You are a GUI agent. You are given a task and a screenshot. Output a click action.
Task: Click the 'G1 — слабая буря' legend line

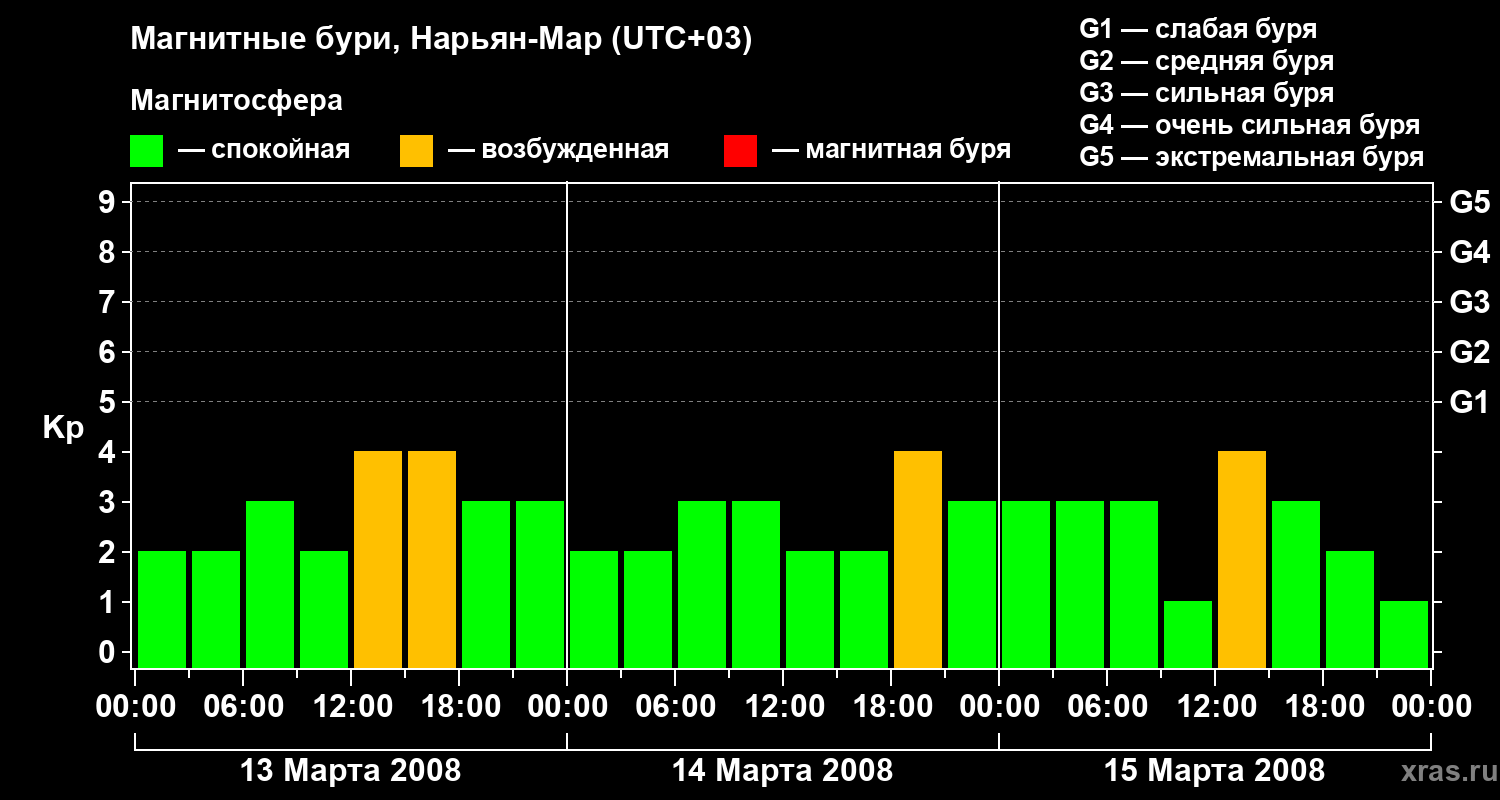coord(1198,29)
